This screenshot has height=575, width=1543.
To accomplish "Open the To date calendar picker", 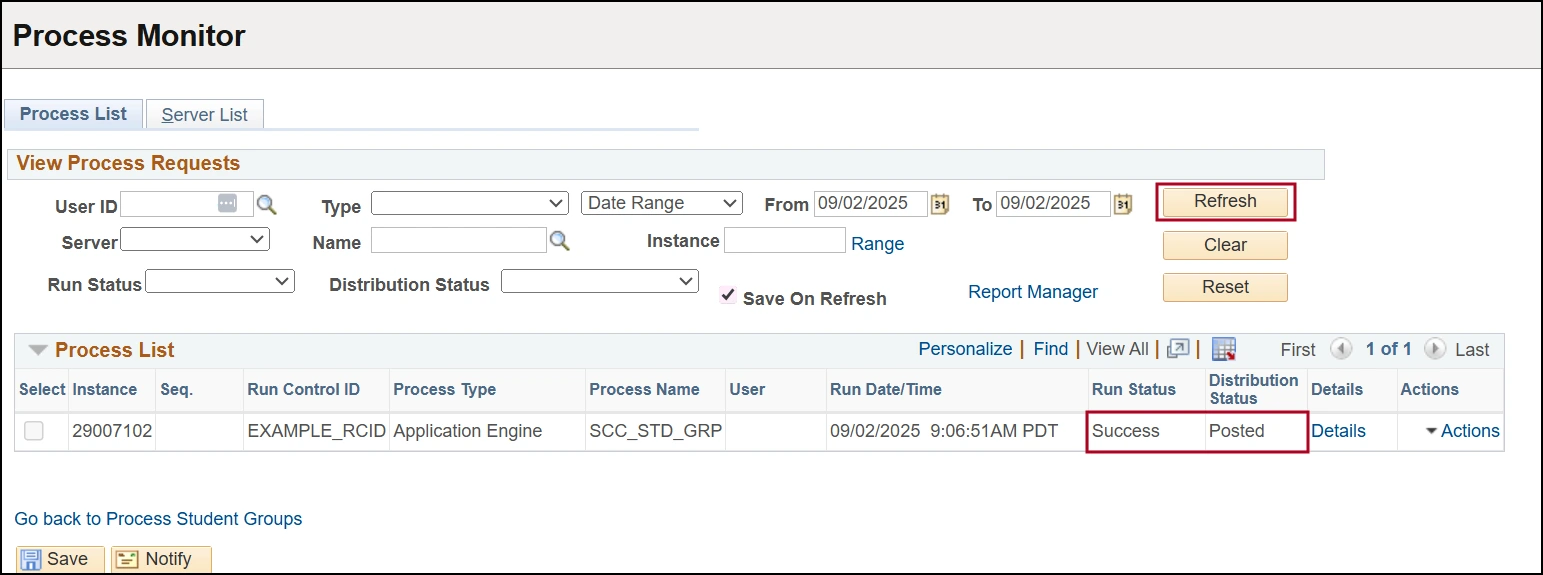I will [x=1123, y=204].
